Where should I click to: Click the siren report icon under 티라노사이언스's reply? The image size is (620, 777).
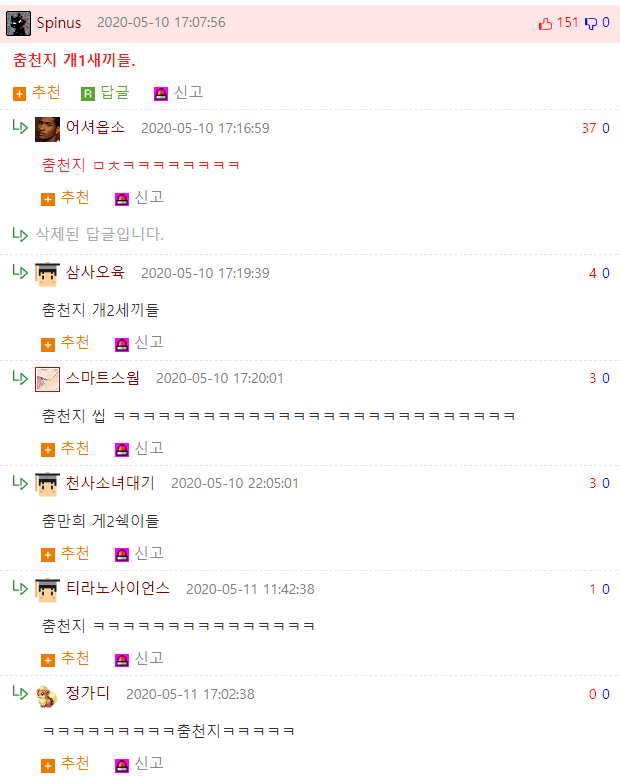[122, 660]
